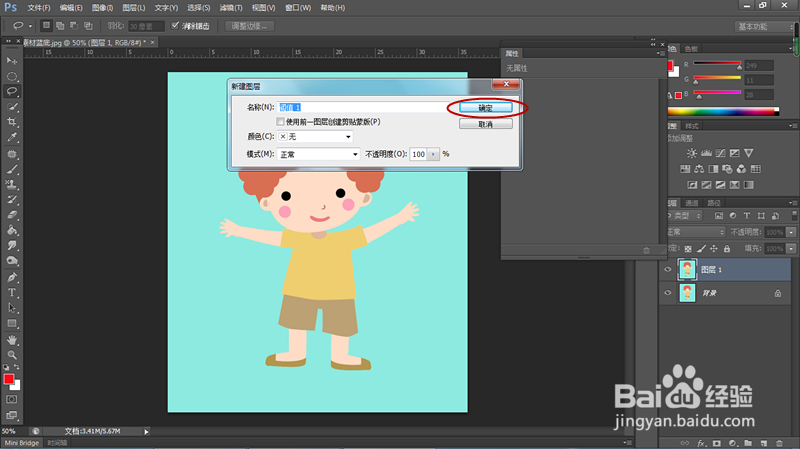The image size is (800, 449).
Task: Select the Brush tool
Action: pos(12,169)
